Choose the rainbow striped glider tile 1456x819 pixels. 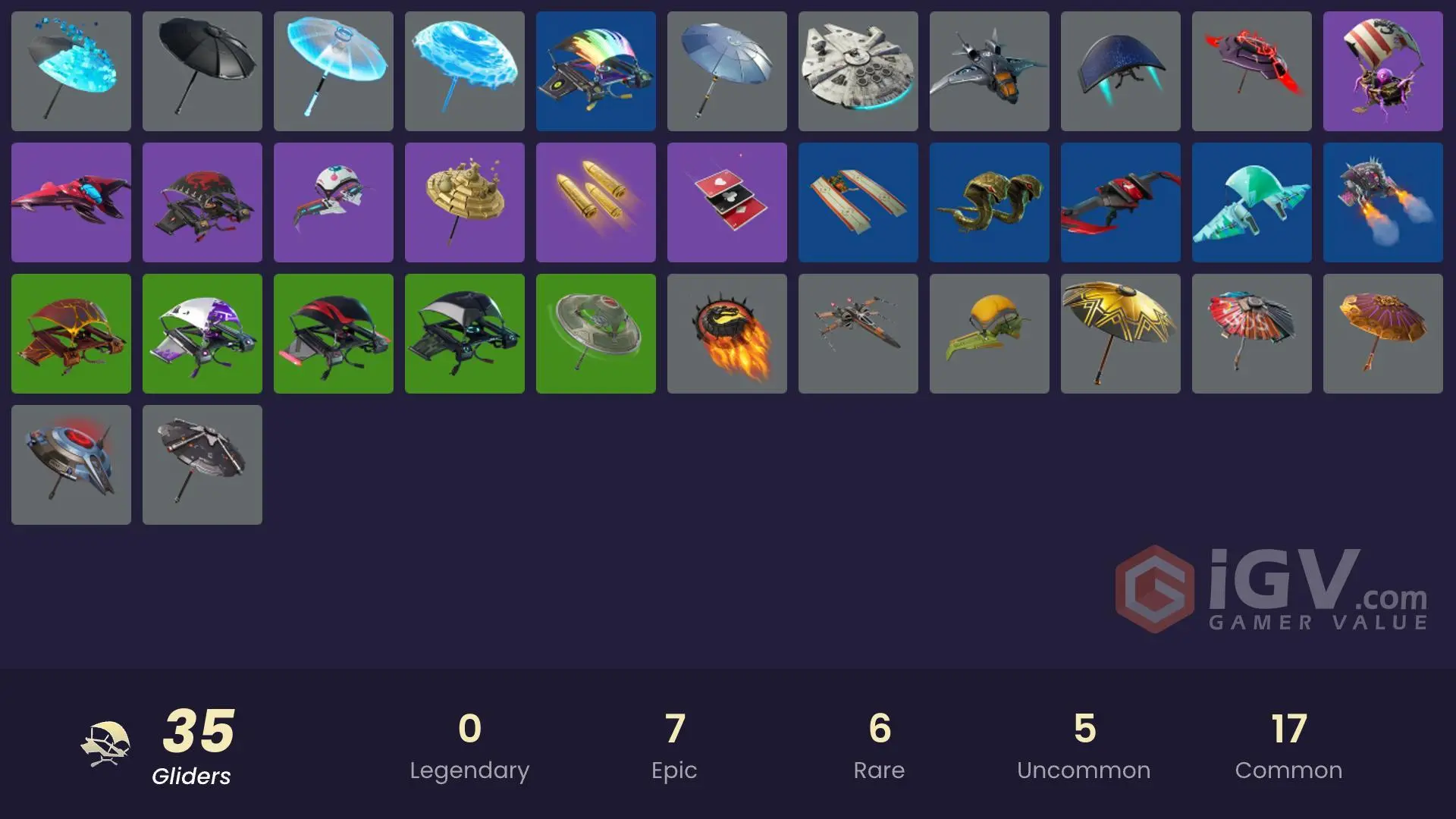[x=596, y=71]
